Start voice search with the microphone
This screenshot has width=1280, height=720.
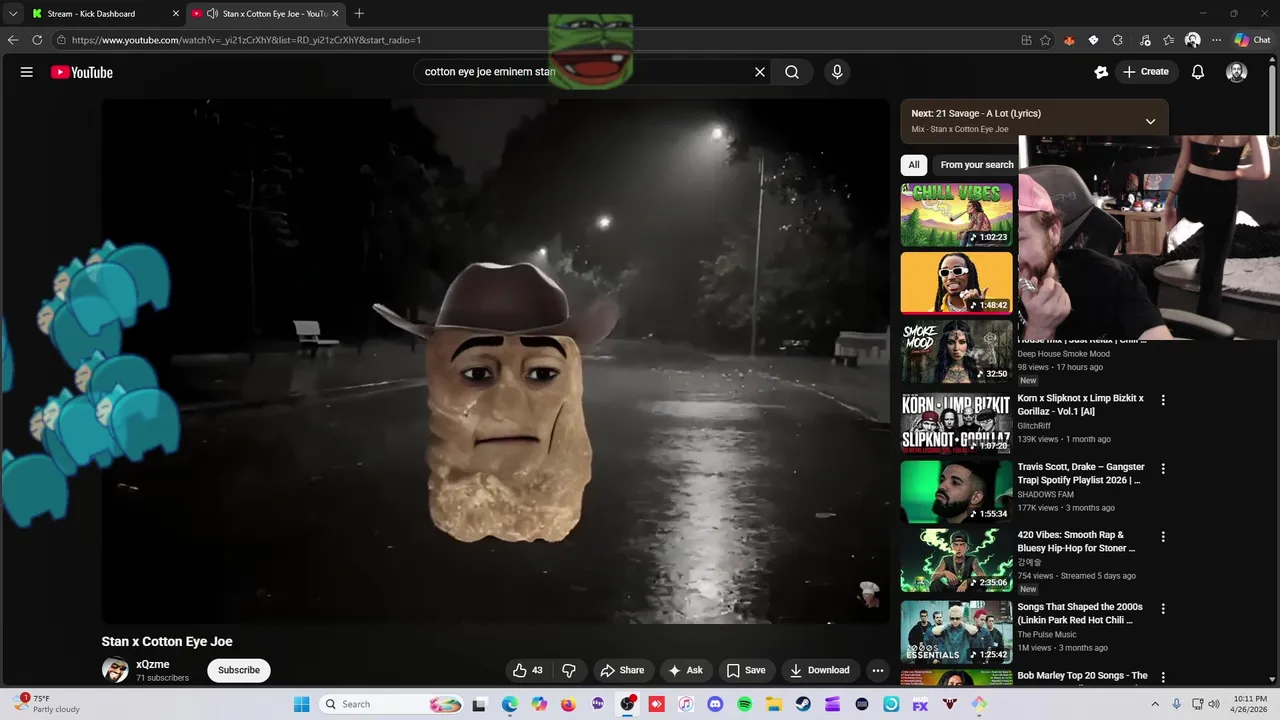pyautogui.click(x=837, y=72)
